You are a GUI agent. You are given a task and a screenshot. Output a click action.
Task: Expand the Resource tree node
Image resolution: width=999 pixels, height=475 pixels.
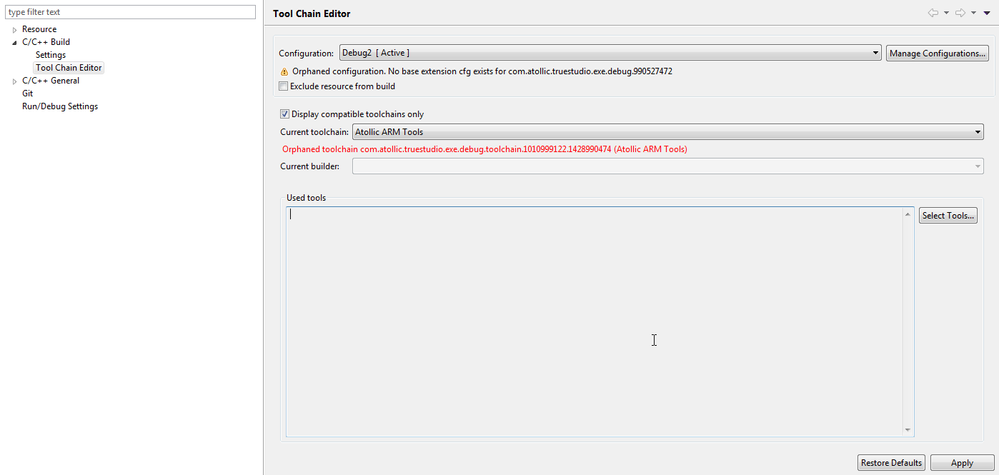coord(14,30)
